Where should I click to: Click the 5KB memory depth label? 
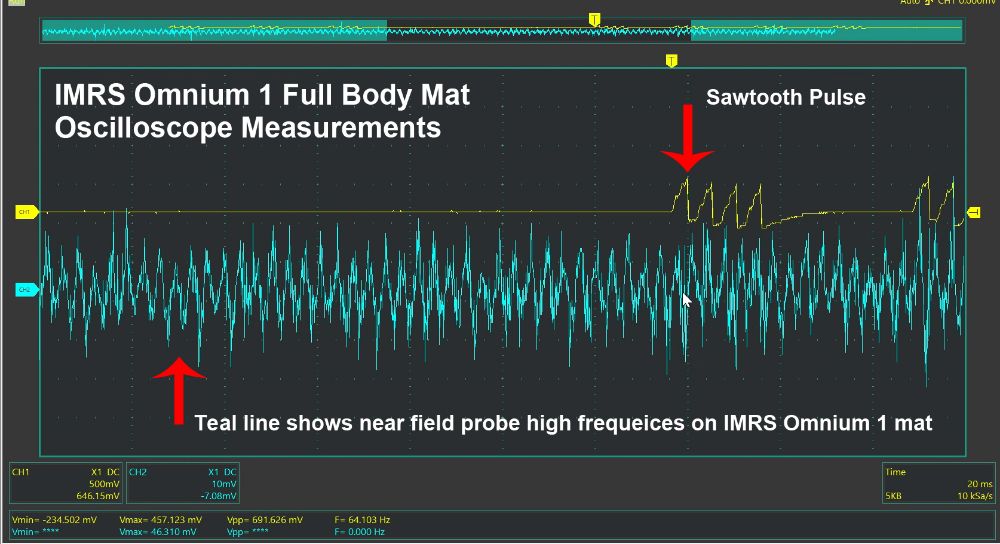click(893, 496)
